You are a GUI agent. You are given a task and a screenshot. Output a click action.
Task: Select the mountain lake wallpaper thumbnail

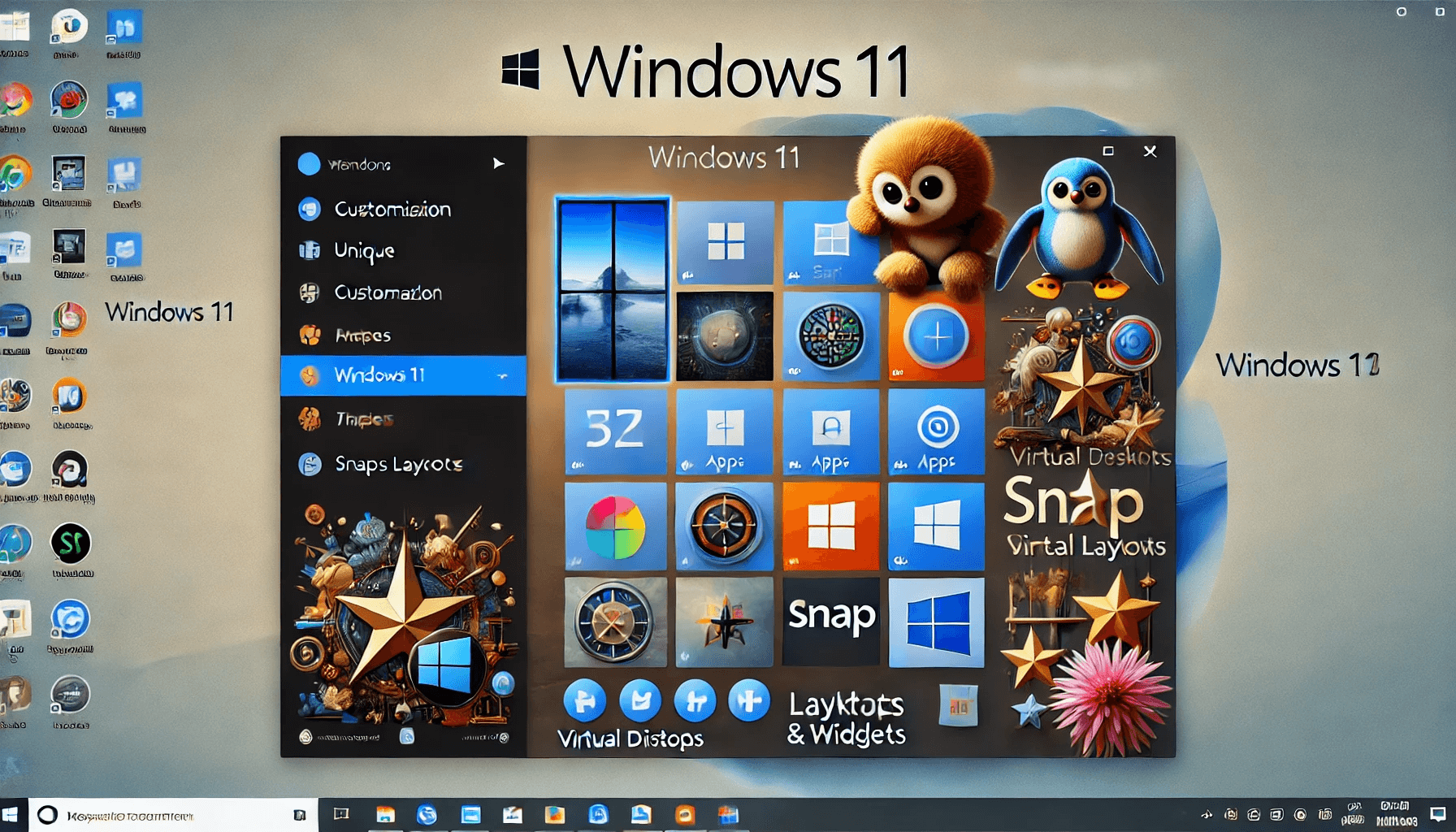[x=613, y=289]
